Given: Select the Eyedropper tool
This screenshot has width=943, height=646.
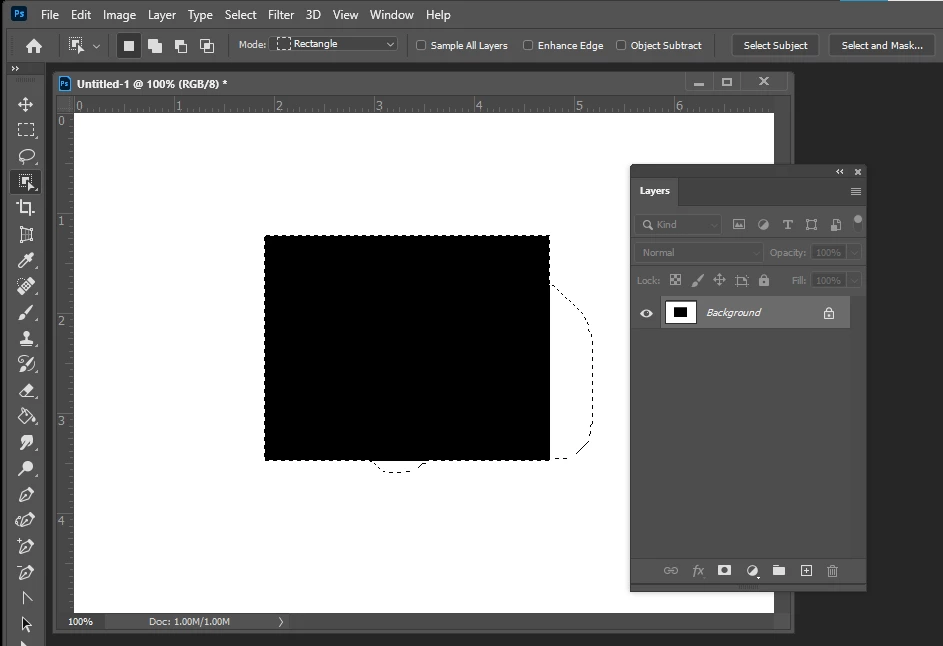Looking at the screenshot, I should pos(25,260).
